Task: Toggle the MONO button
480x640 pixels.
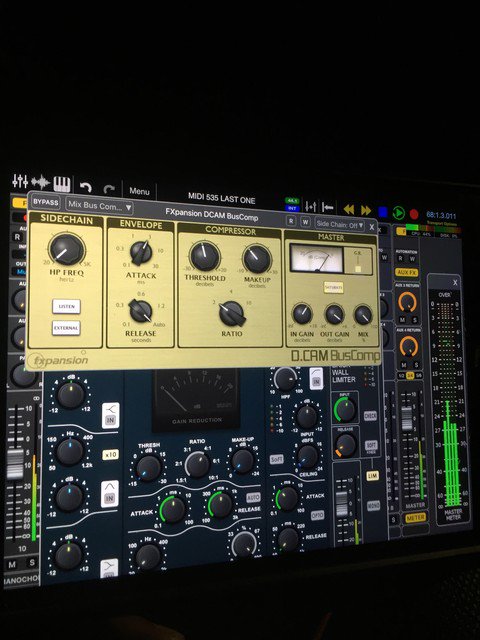Action: (373, 506)
